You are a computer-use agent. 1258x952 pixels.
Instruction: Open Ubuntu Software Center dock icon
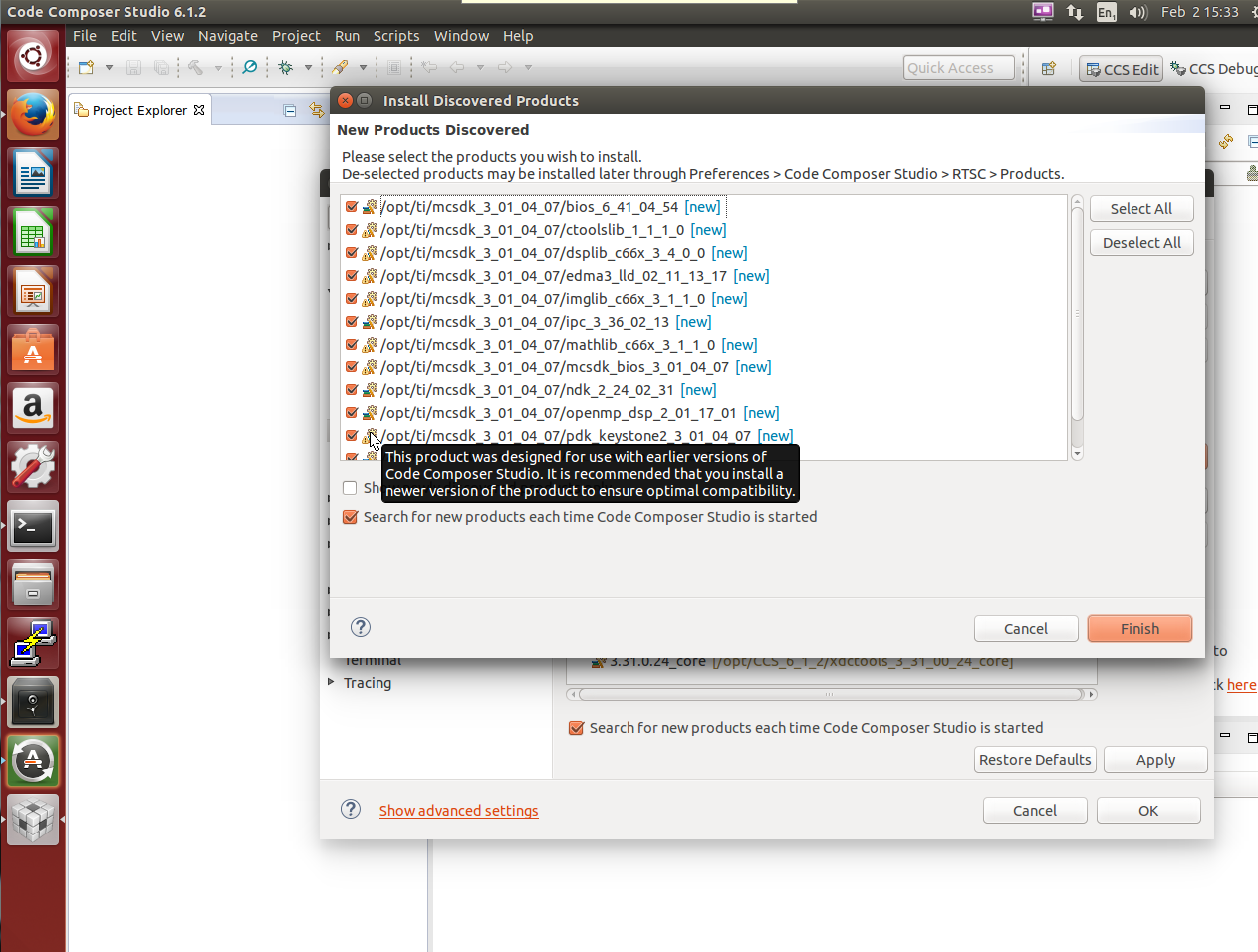point(33,350)
